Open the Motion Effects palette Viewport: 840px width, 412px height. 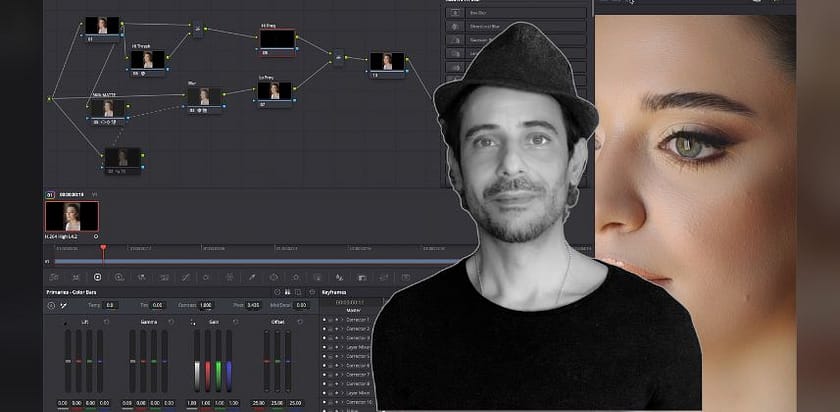(x=164, y=277)
